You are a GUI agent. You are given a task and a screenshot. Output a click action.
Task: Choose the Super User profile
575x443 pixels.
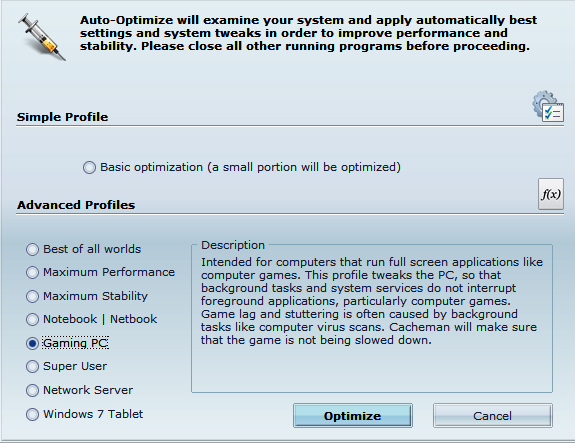(32, 366)
